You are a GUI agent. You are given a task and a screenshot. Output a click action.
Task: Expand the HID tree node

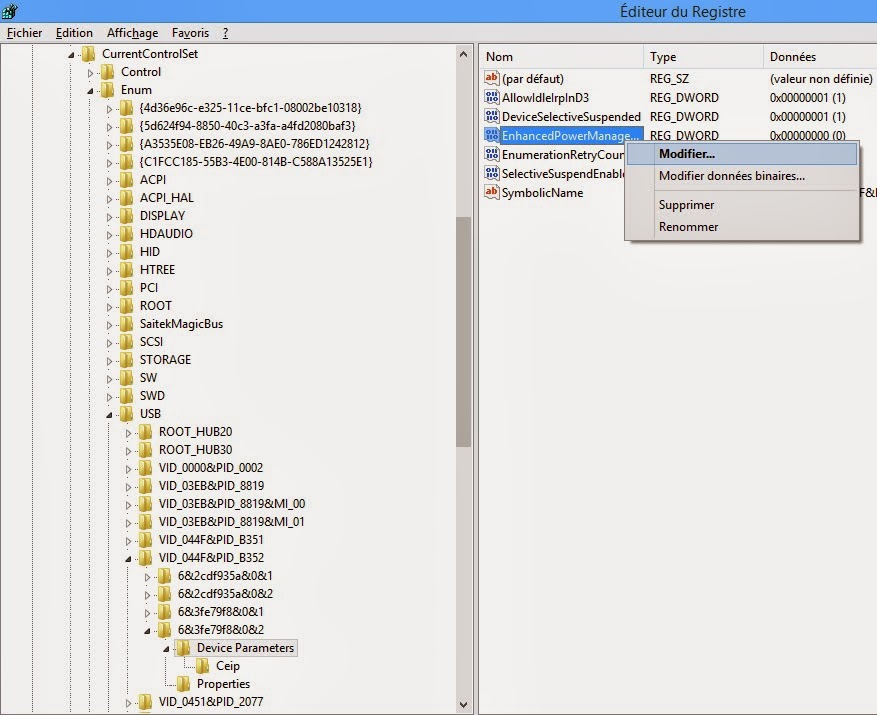pyautogui.click(x=109, y=253)
